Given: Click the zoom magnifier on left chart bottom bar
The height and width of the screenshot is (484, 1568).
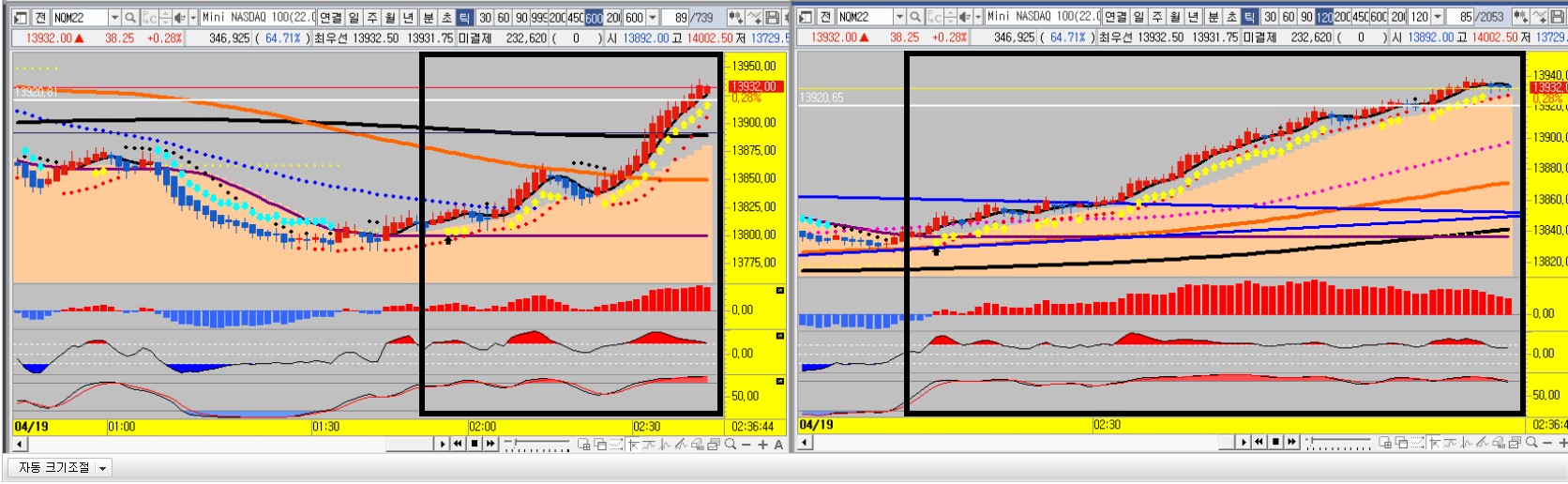Looking at the screenshot, I should [x=731, y=444].
